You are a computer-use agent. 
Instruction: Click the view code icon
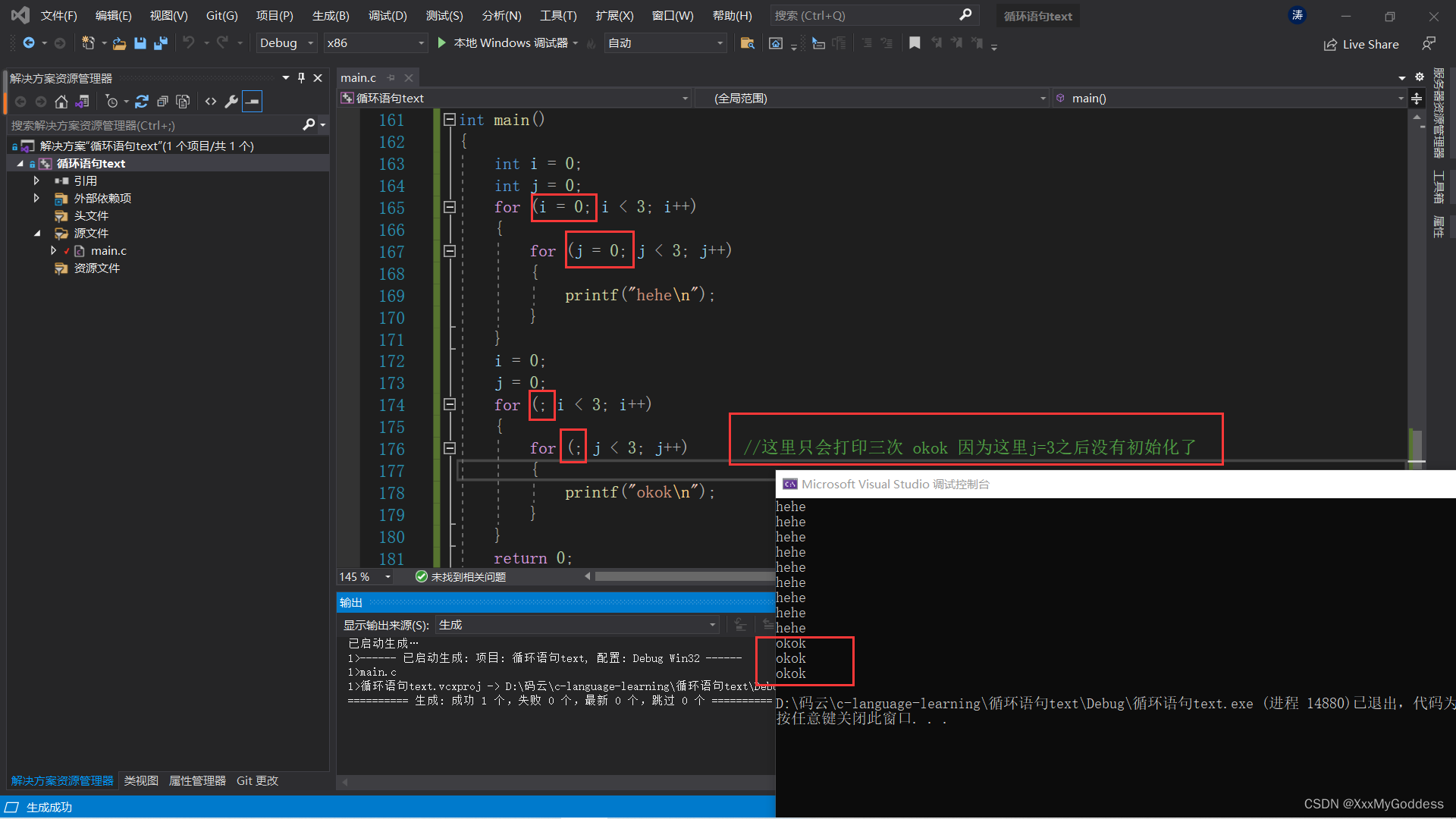point(211,102)
